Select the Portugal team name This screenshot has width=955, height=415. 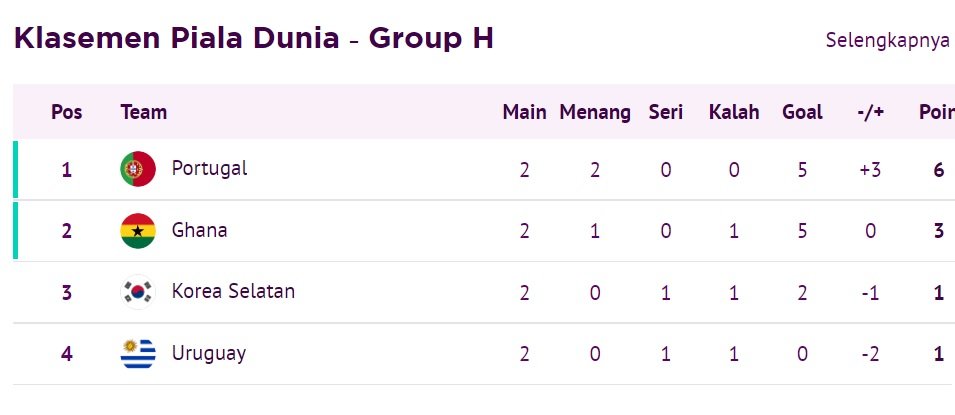click(209, 168)
